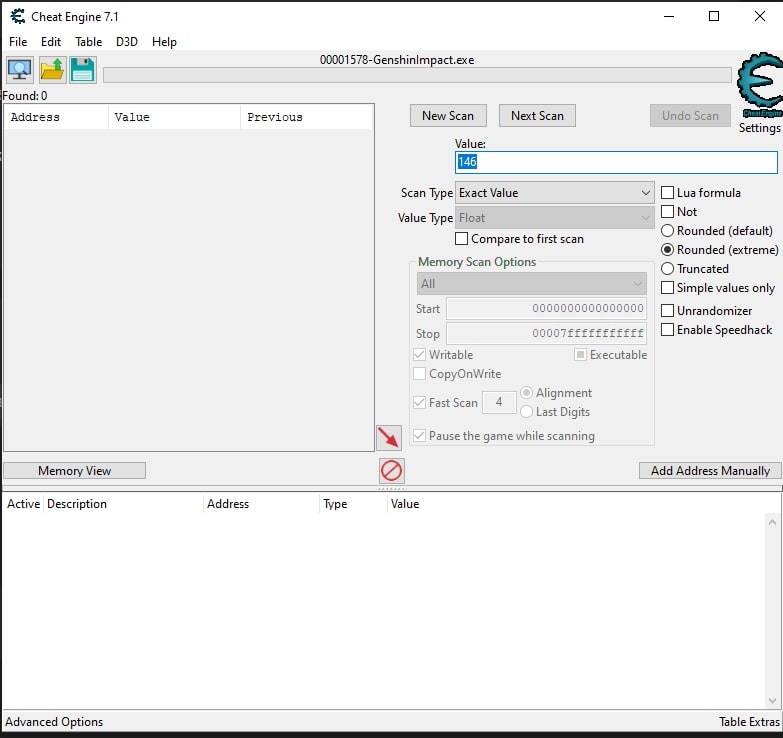
Task: Open the Table menu
Action: (x=88, y=41)
